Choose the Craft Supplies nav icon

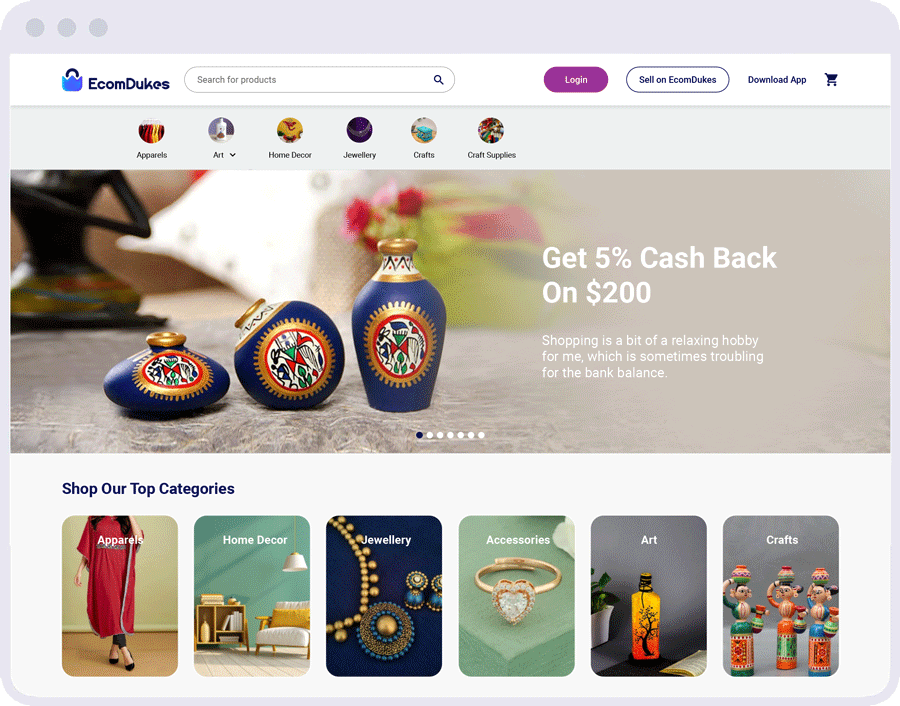pyautogui.click(x=491, y=130)
